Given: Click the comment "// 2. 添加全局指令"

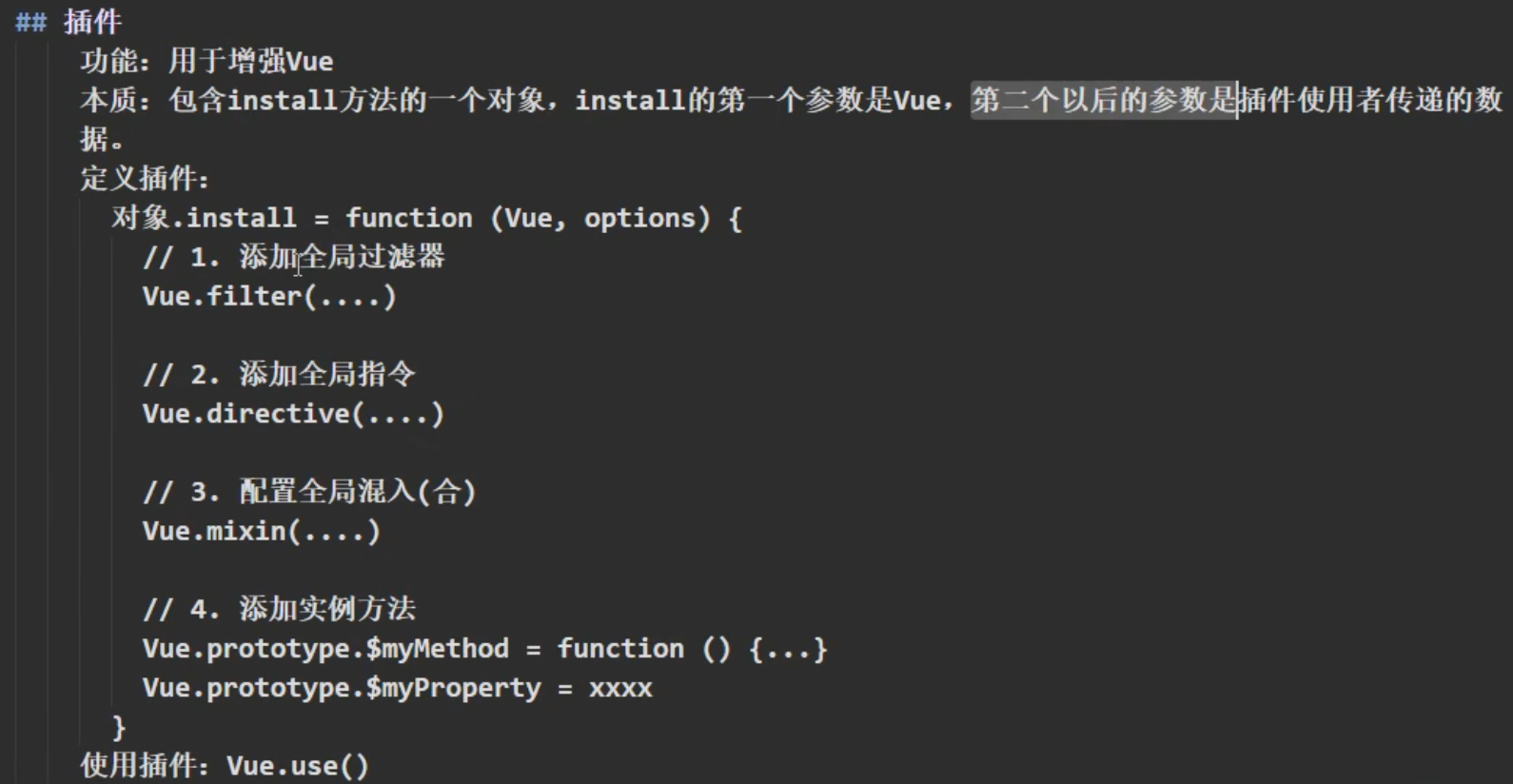Looking at the screenshot, I should pyautogui.click(x=279, y=374).
